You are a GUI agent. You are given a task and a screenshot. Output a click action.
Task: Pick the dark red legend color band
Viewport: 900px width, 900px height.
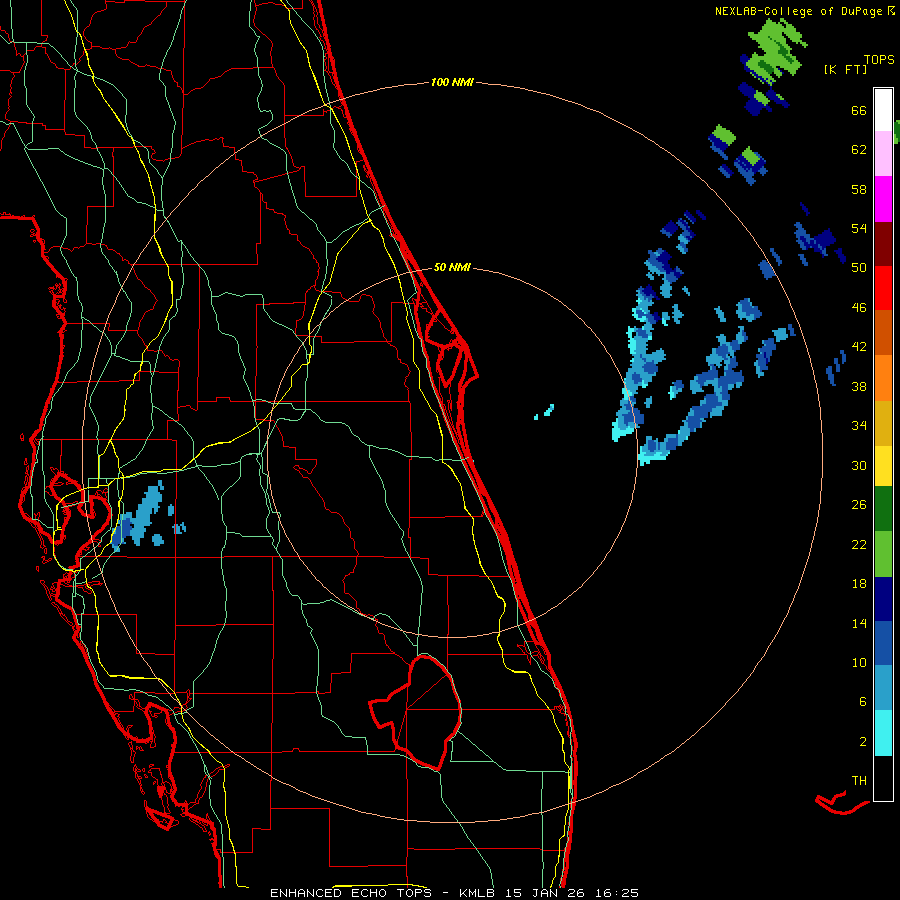point(883,245)
